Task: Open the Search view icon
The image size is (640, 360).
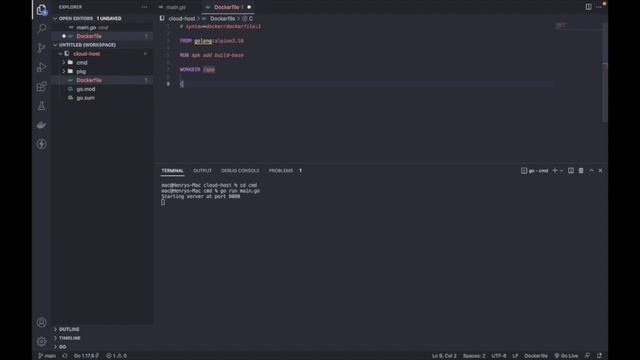Action: 41,28
